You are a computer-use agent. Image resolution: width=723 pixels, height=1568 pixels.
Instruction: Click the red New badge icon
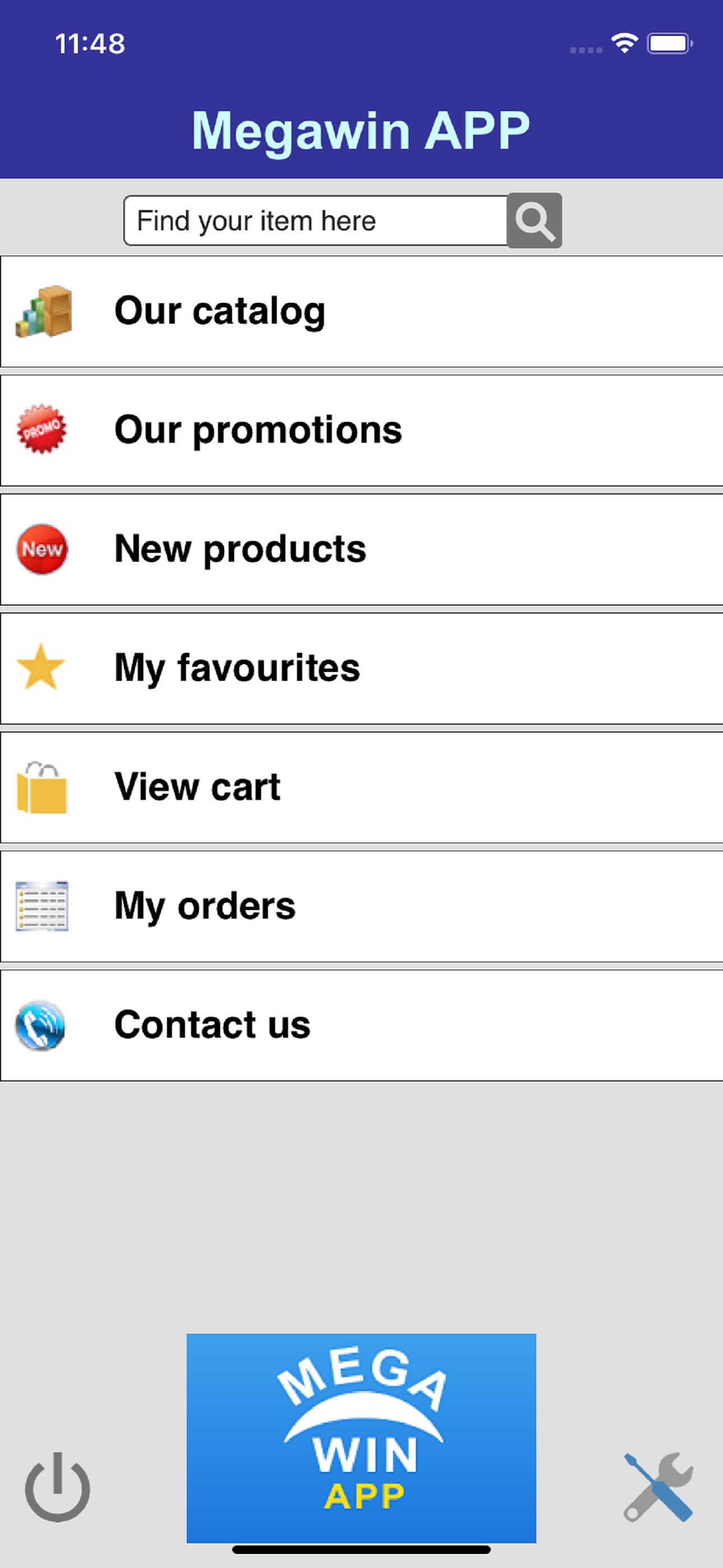(42, 548)
